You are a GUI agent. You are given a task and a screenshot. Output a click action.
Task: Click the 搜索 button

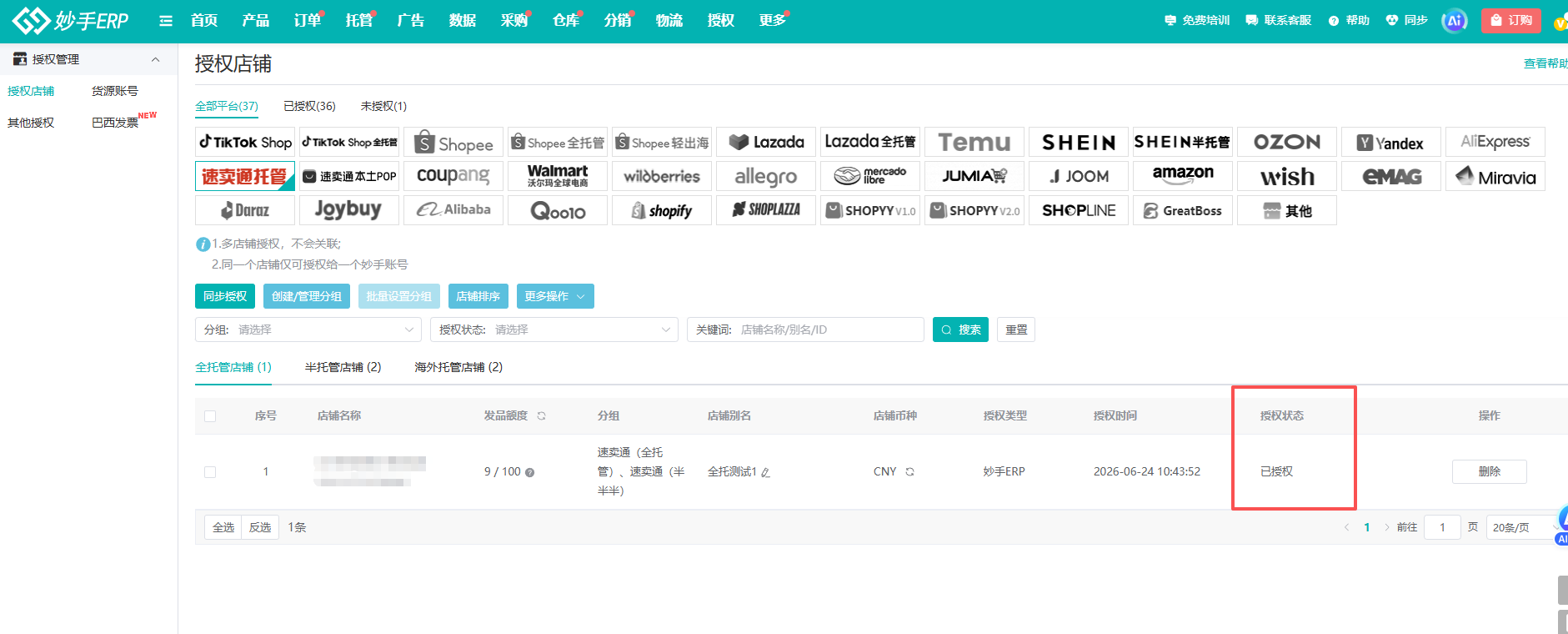coord(961,330)
